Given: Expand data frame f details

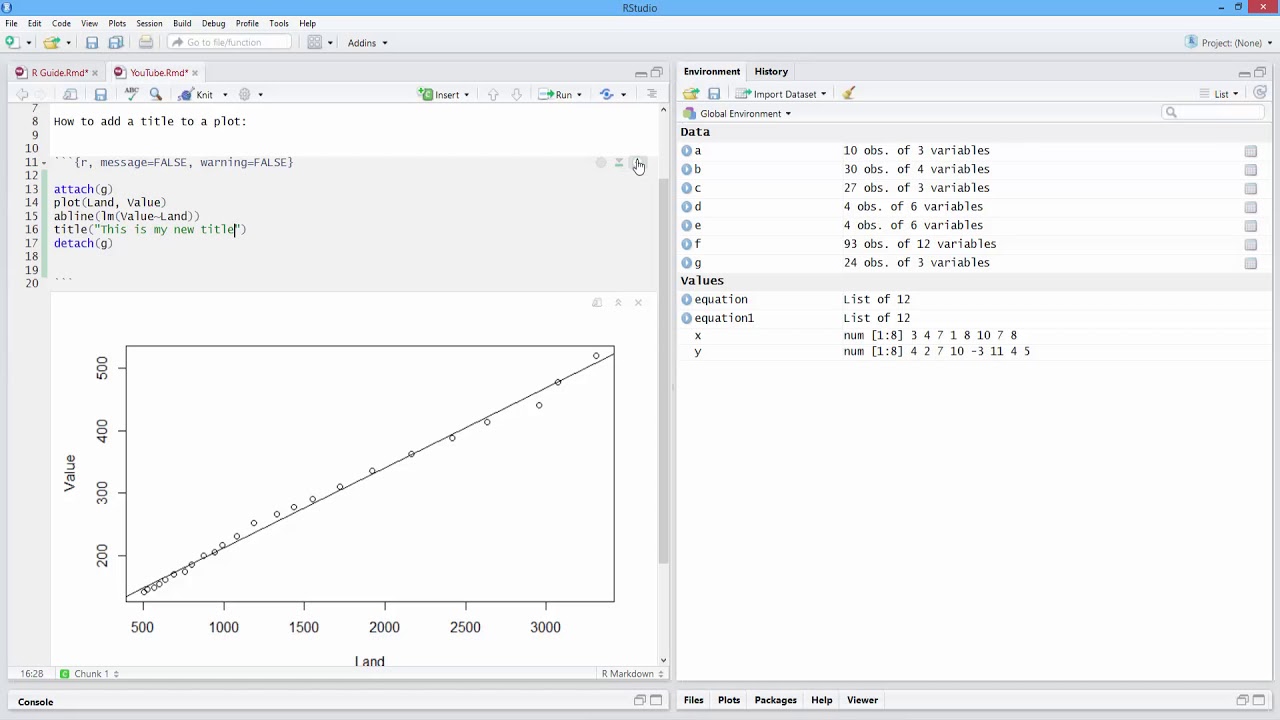Looking at the screenshot, I should pyautogui.click(x=687, y=244).
